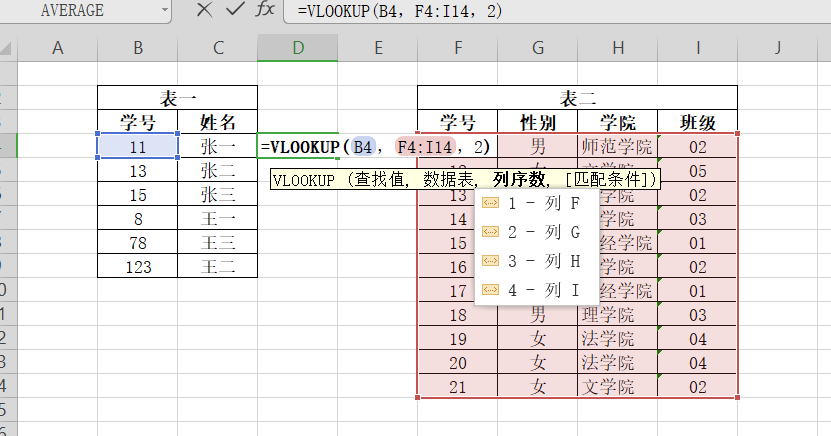Screen dimensions: 831x436
Task: Select 表一 学号 header cell
Action: pos(138,122)
